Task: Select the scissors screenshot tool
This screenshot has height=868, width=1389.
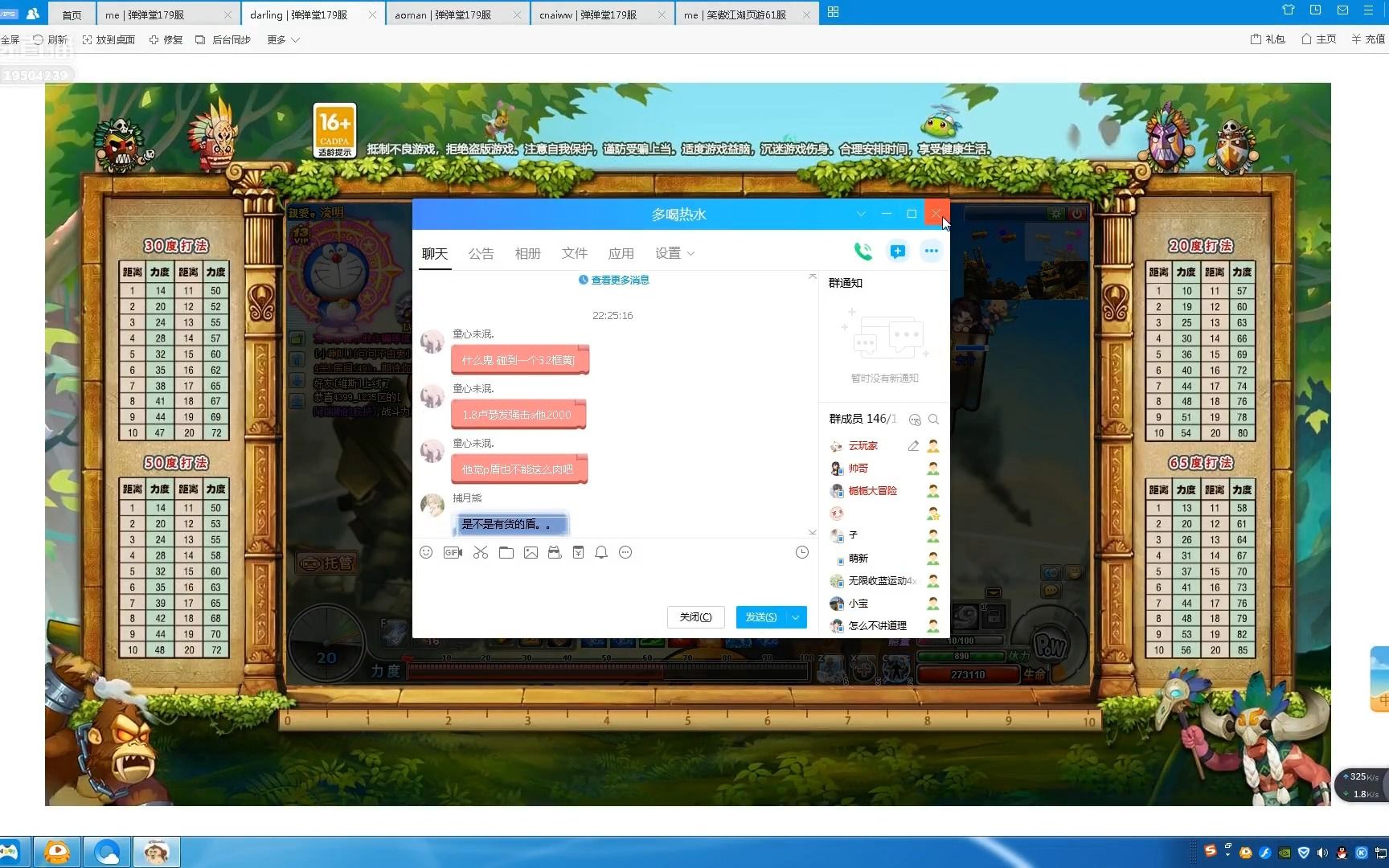Action: click(481, 552)
